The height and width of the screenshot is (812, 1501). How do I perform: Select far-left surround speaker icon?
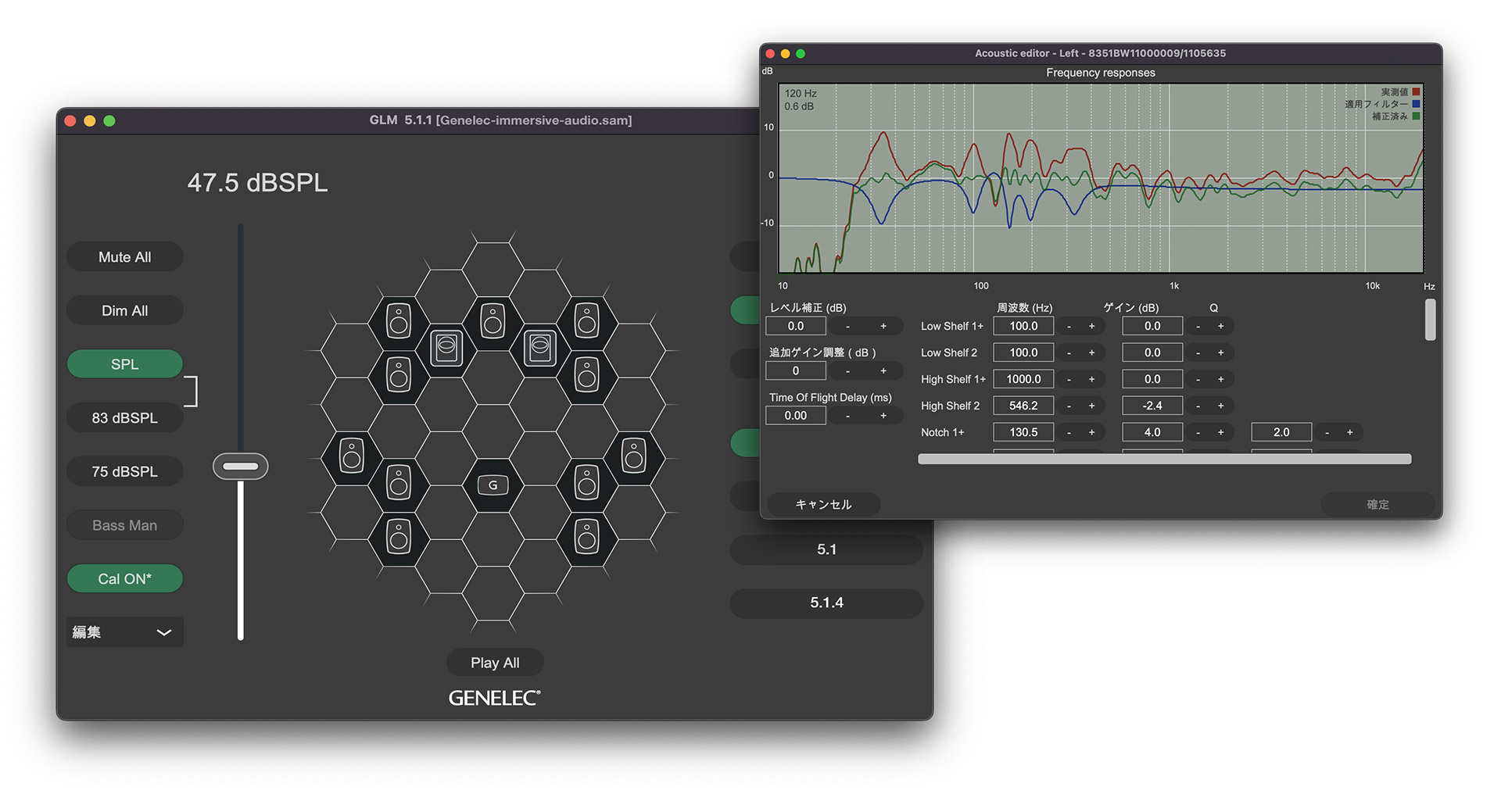click(x=352, y=456)
